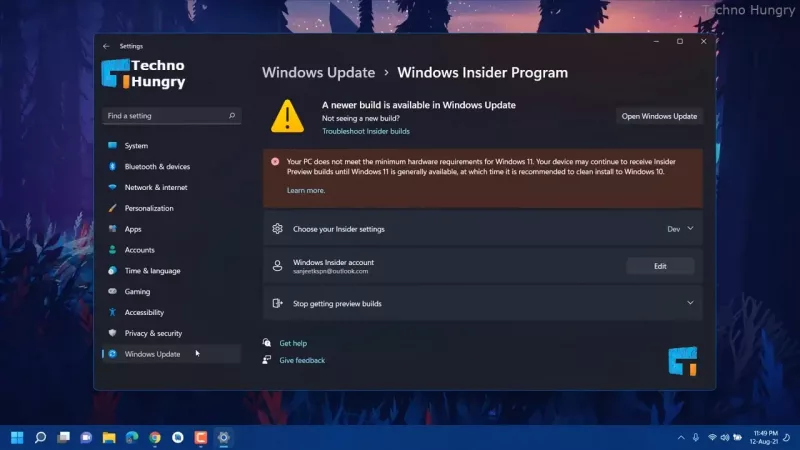Open Troubleshoot Insider builds link
Image resolution: width=800 pixels, height=450 pixels.
click(366, 131)
